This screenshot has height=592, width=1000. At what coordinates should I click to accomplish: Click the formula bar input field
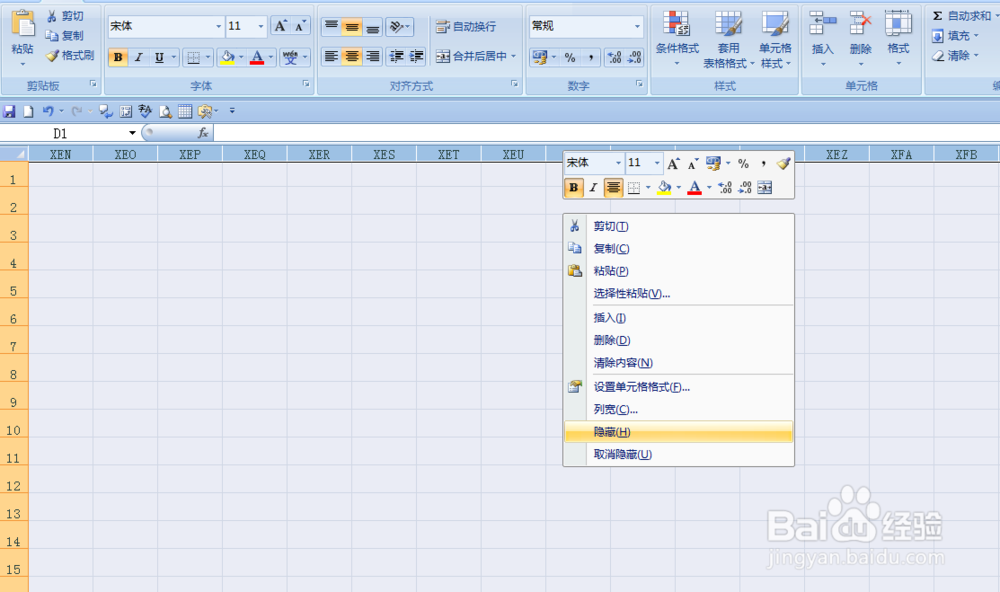click(606, 133)
